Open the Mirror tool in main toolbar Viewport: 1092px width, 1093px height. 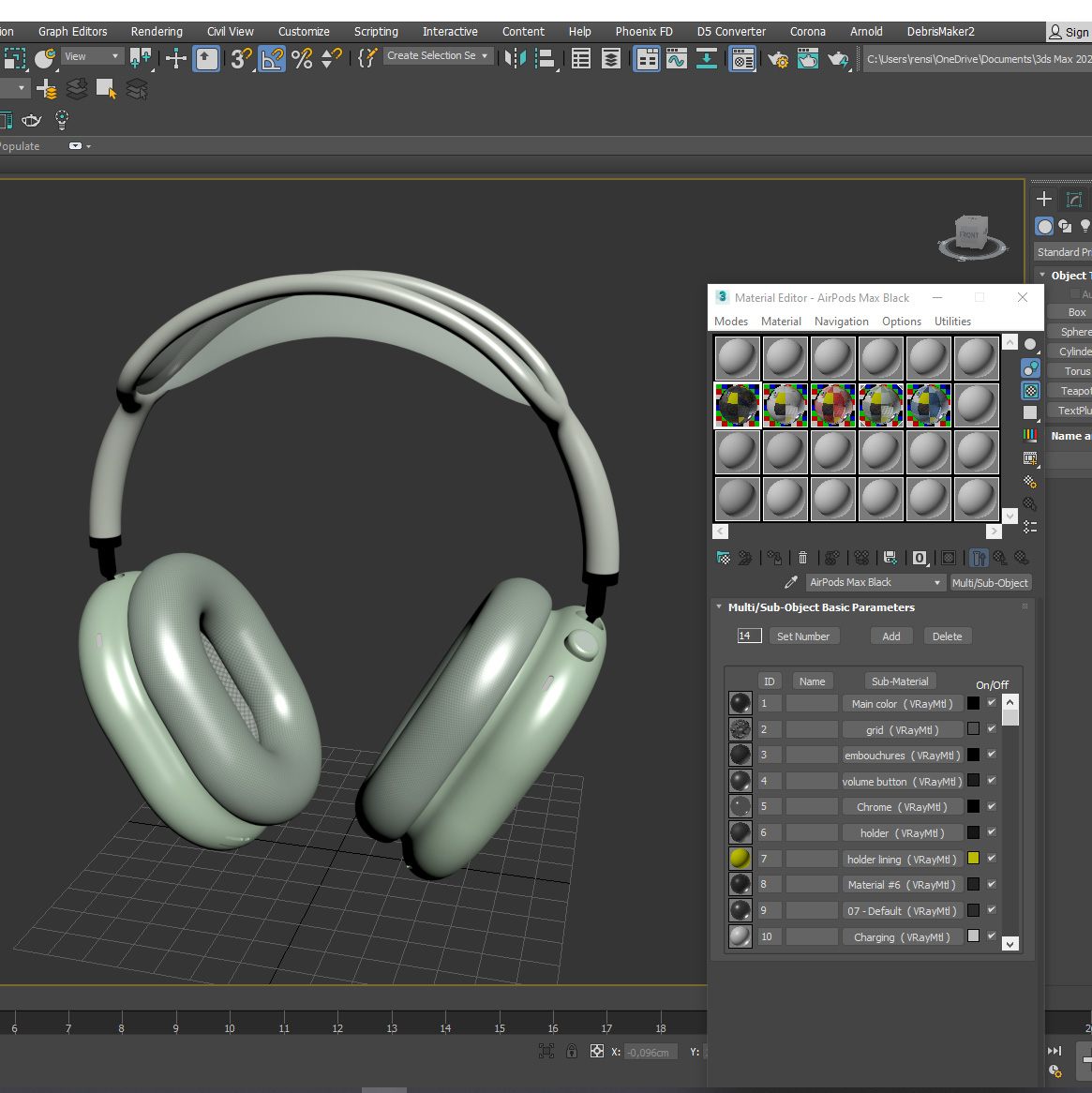point(515,59)
